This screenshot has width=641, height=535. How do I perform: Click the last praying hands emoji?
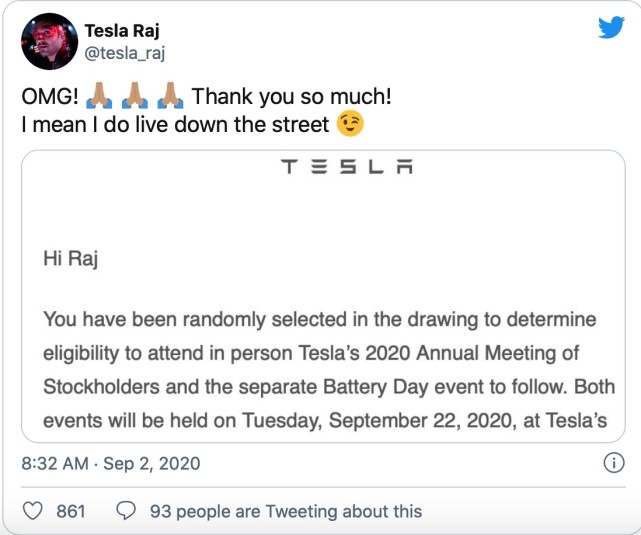coord(171,98)
